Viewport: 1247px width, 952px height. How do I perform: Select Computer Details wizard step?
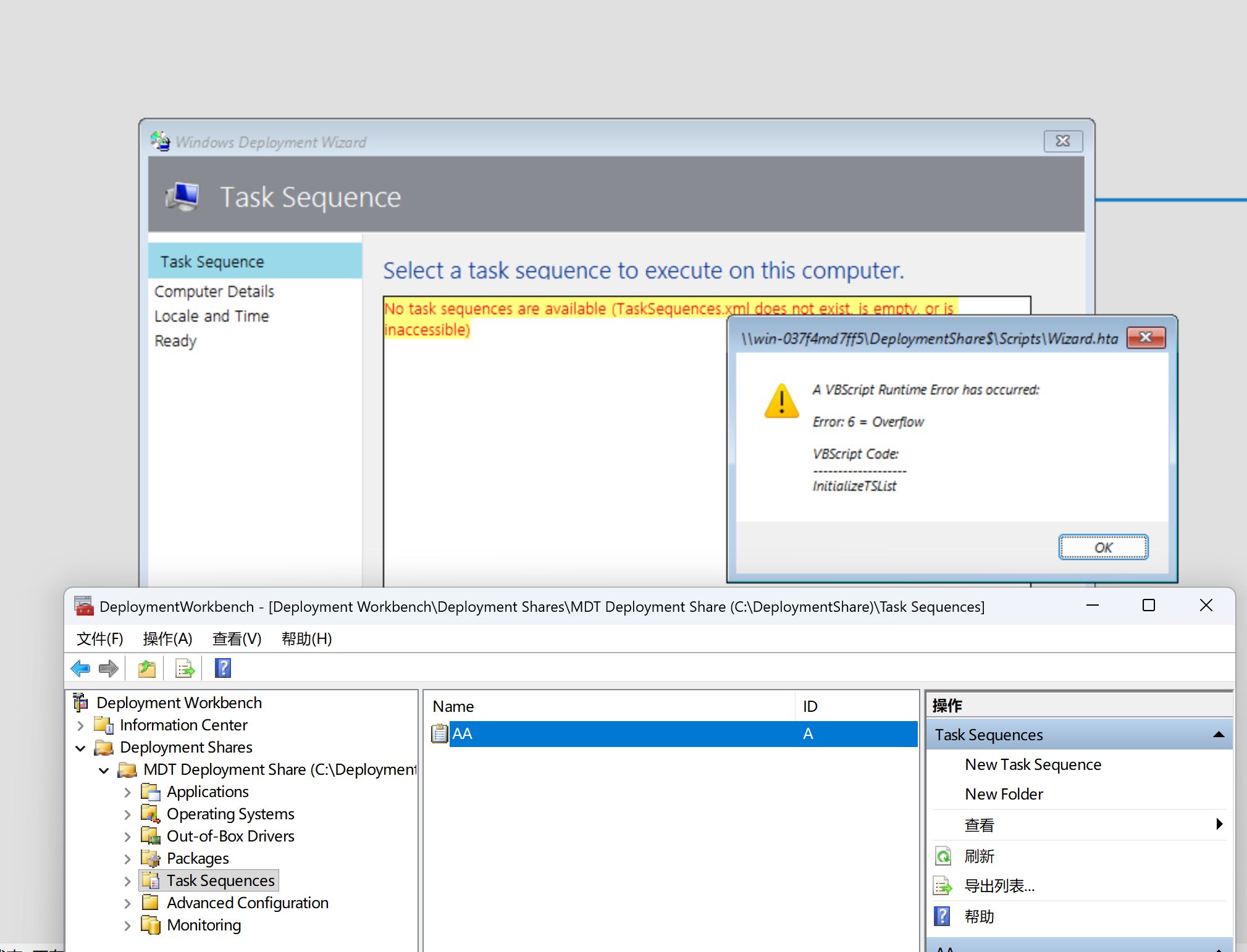(x=214, y=291)
